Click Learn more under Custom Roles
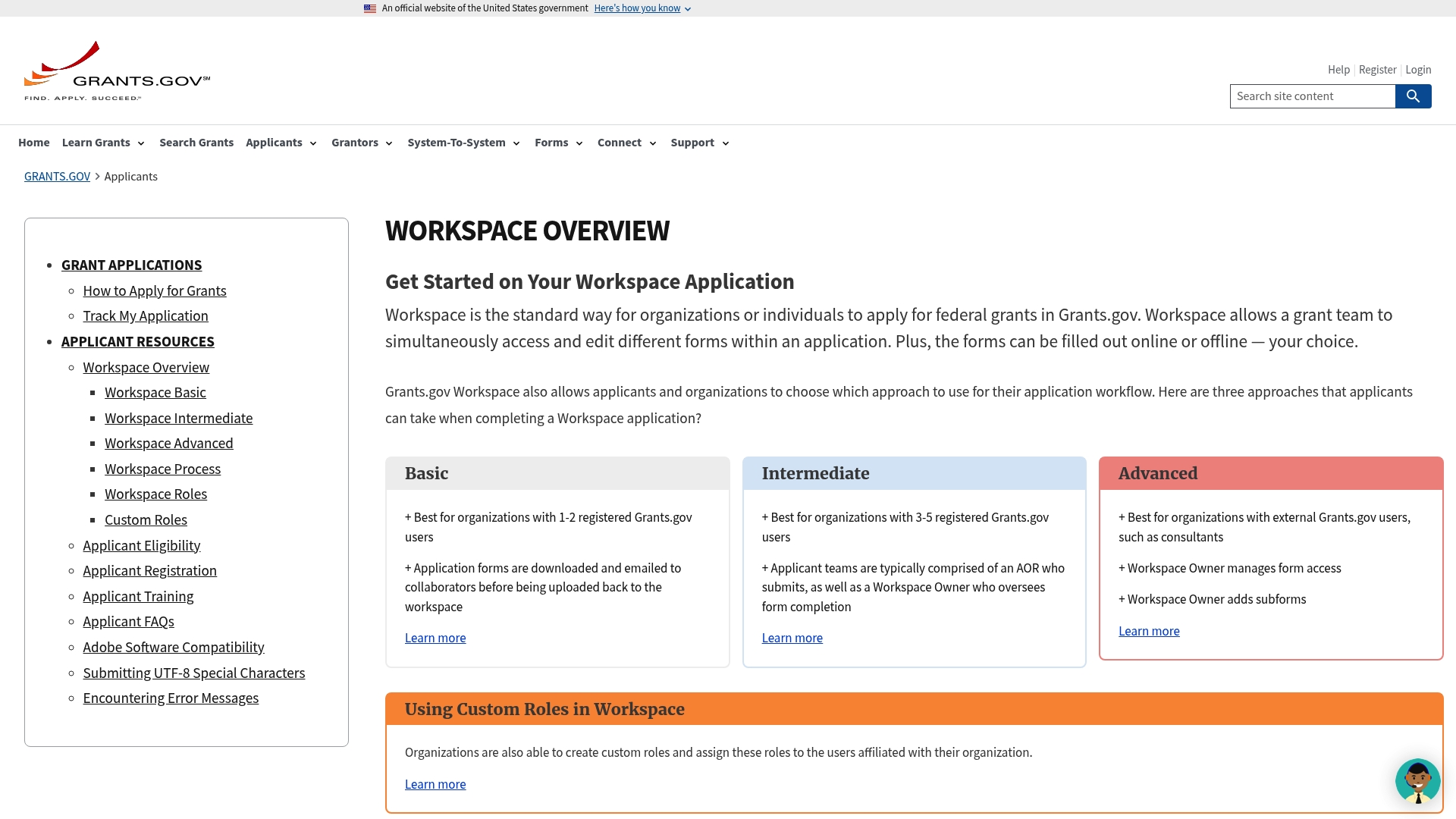 435,785
